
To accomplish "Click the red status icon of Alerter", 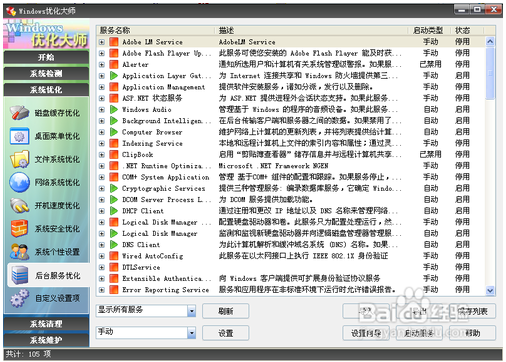I will coord(114,64).
